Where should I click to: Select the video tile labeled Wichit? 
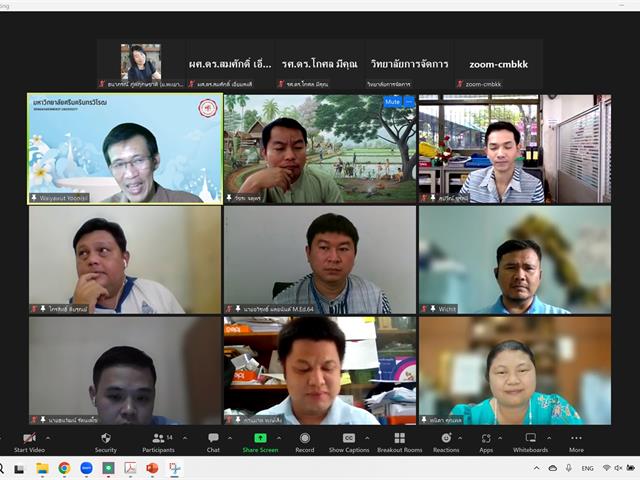coord(515,260)
